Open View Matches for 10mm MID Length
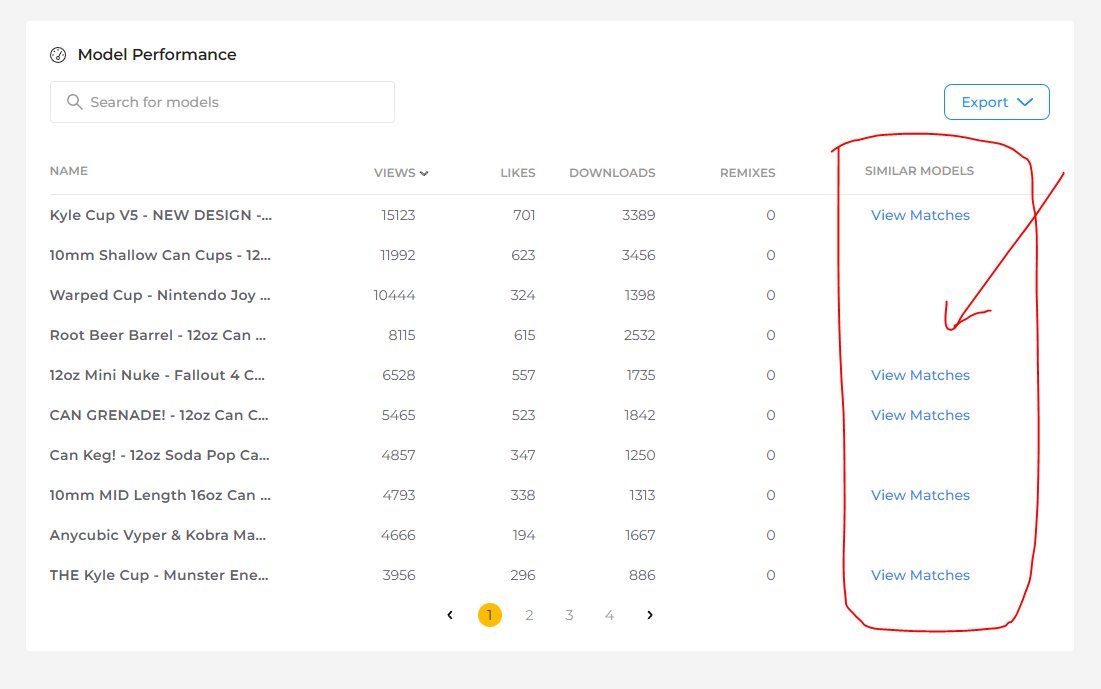Viewport: 1101px width, 689px height. 920,494
